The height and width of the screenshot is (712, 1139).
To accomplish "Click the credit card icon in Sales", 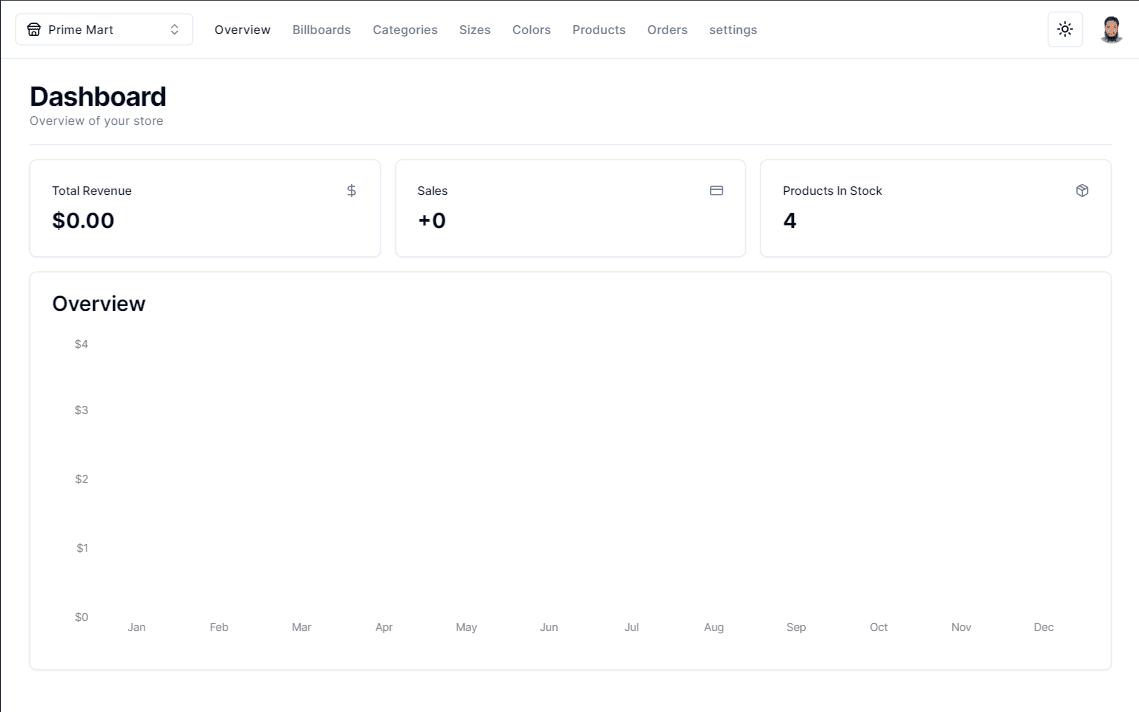I will point(716,190).
